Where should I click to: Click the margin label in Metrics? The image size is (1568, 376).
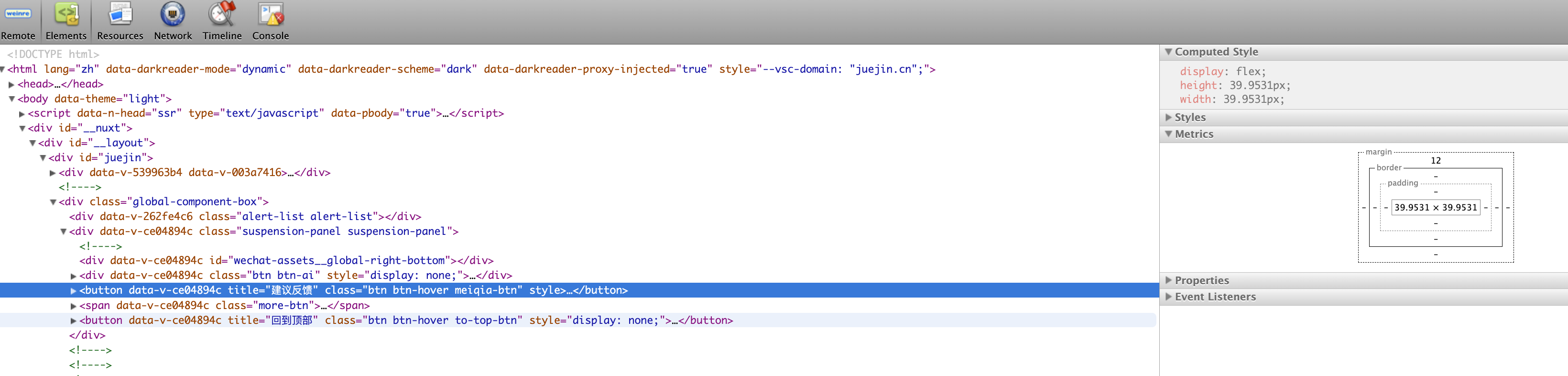coord(1379,152)
